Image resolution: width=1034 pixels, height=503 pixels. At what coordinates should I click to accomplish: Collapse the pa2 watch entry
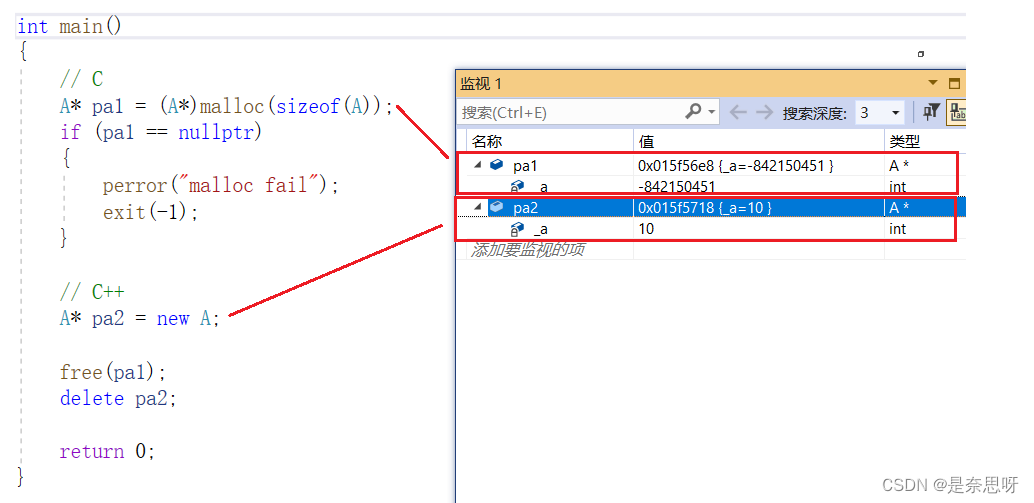(477, 208)
